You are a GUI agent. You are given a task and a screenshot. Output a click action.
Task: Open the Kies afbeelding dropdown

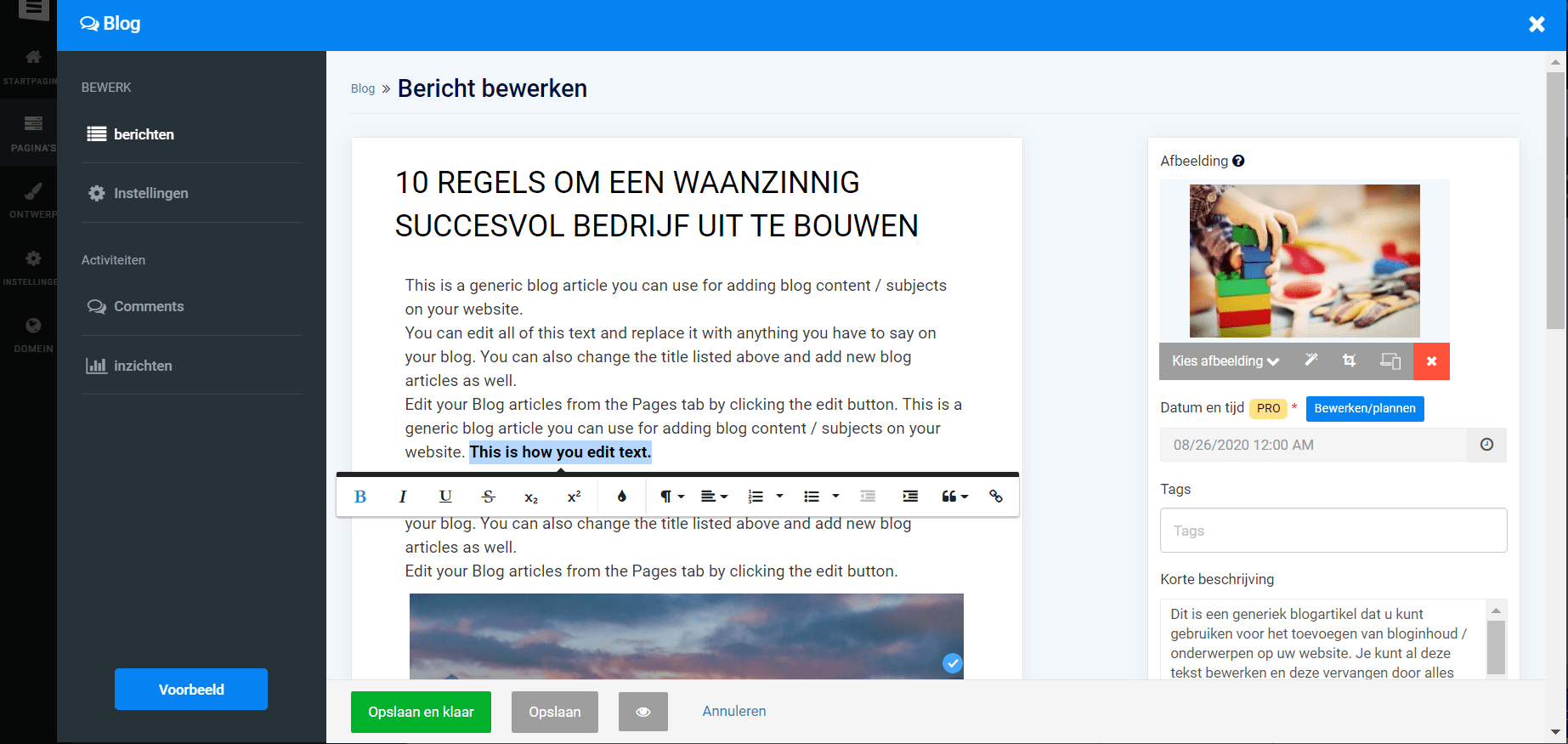[1226, 361]
